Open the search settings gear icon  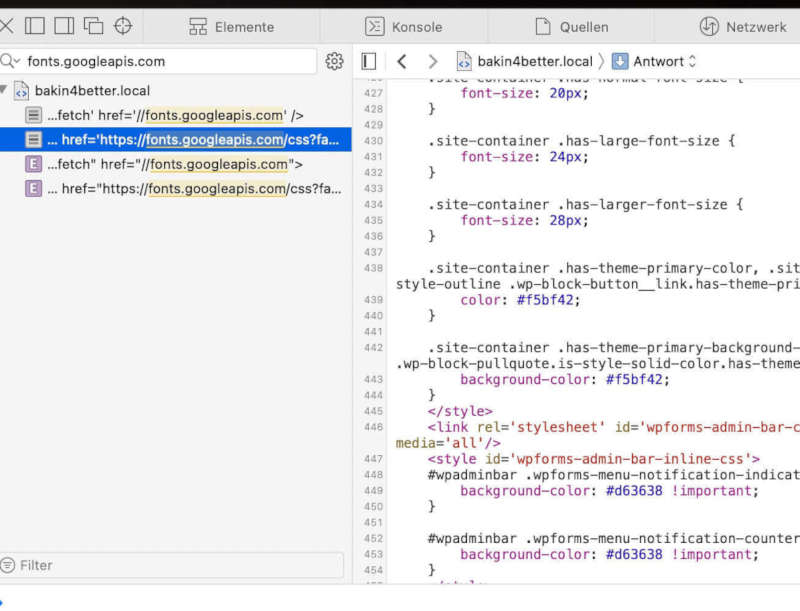[x=334, y=61]
